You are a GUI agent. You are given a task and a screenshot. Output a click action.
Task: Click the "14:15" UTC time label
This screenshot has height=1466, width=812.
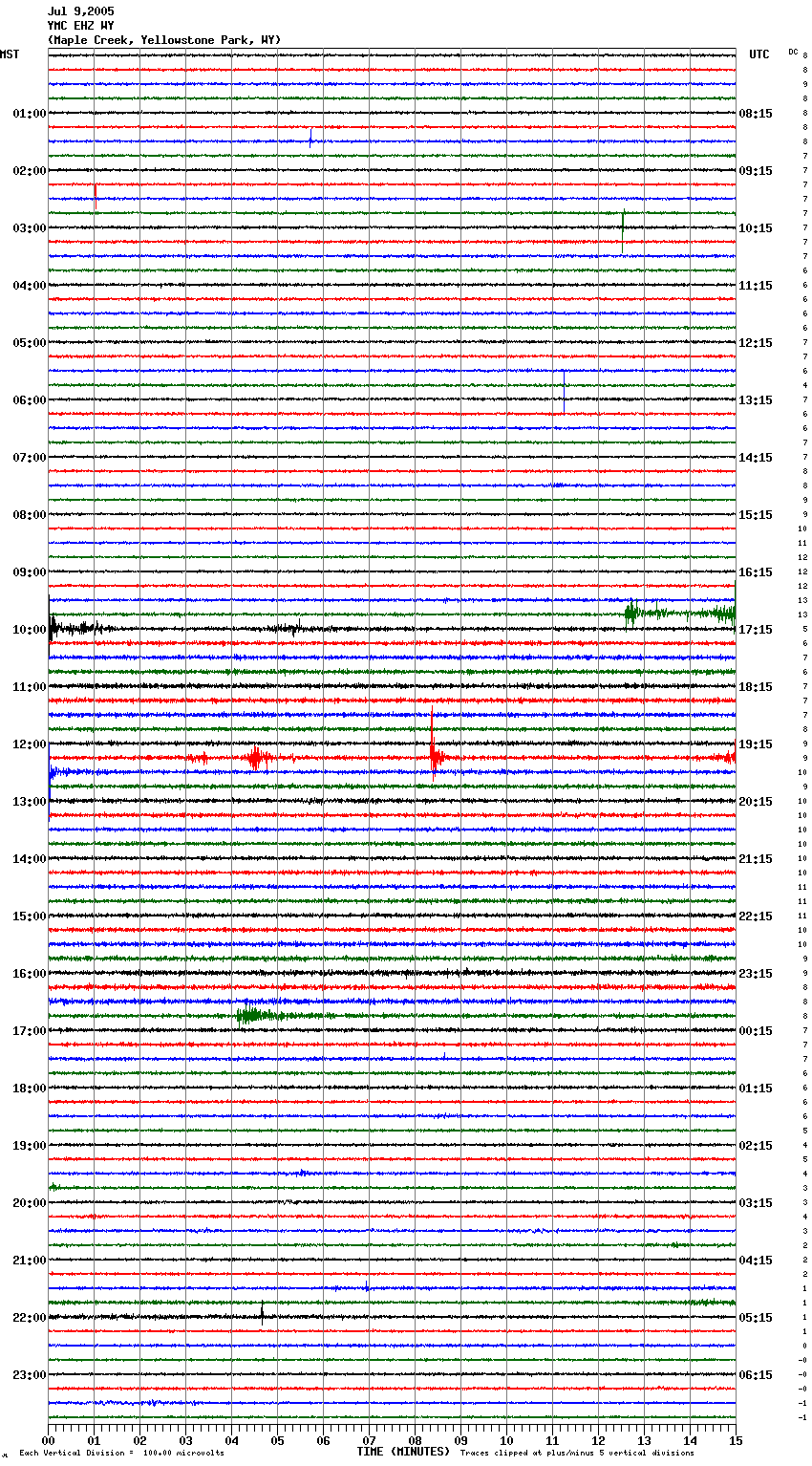(756, 458)
